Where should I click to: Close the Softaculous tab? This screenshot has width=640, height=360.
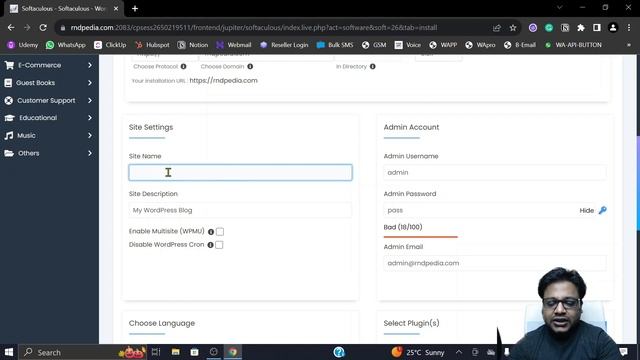tap(116, 9)
